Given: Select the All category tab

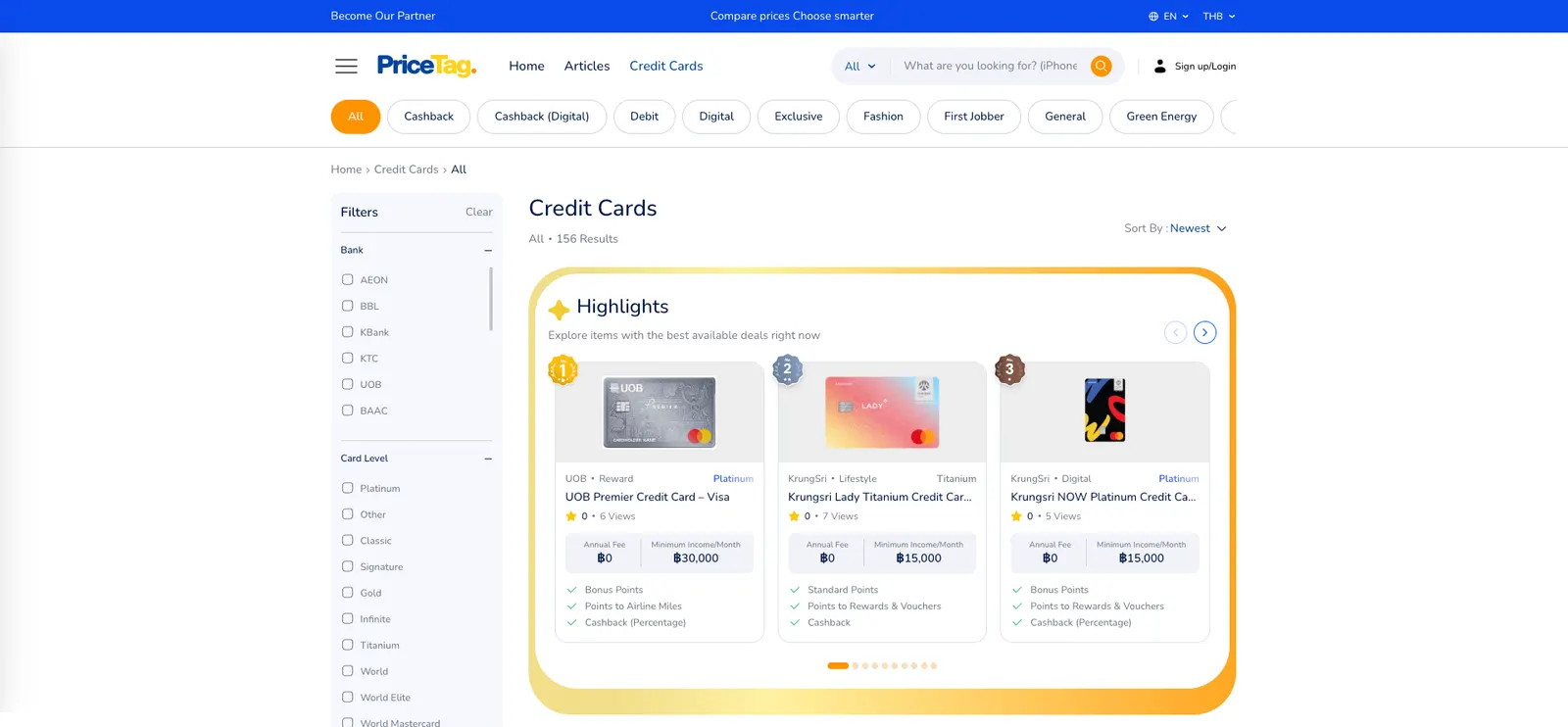Looking at the screenshot, I should click(x=356, y=117).
